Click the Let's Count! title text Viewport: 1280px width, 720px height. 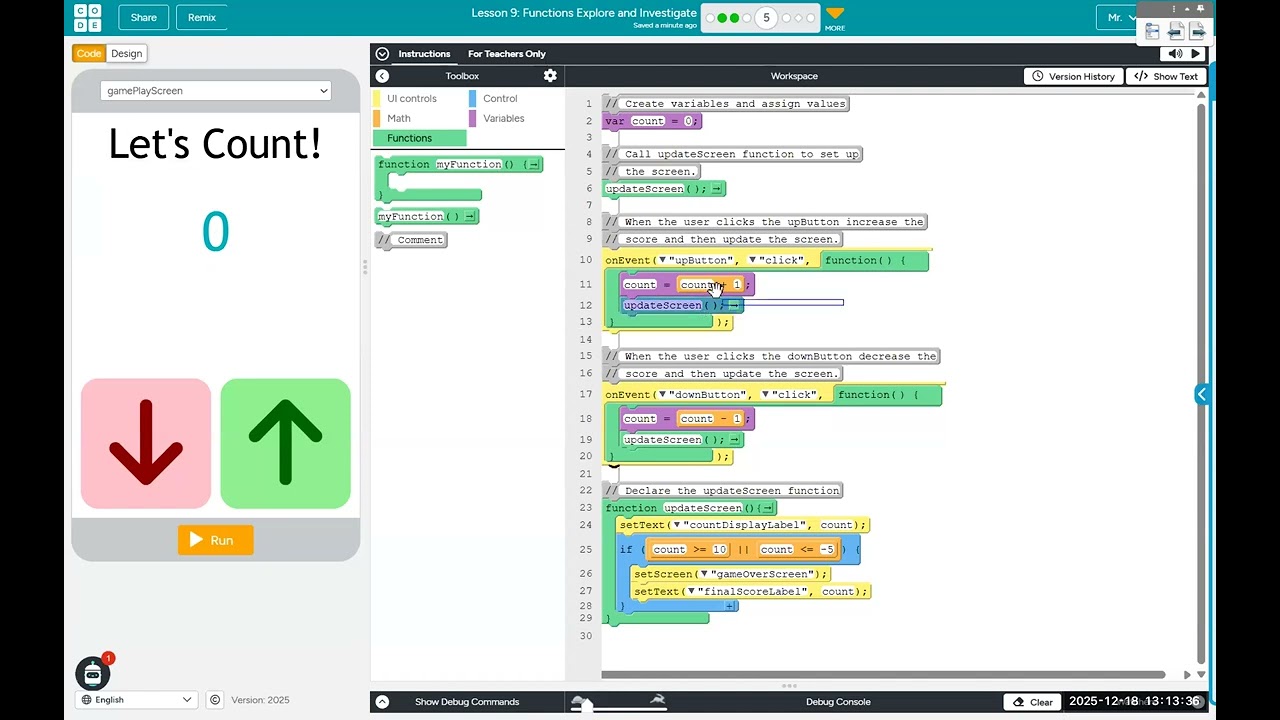tap(216, 144)
